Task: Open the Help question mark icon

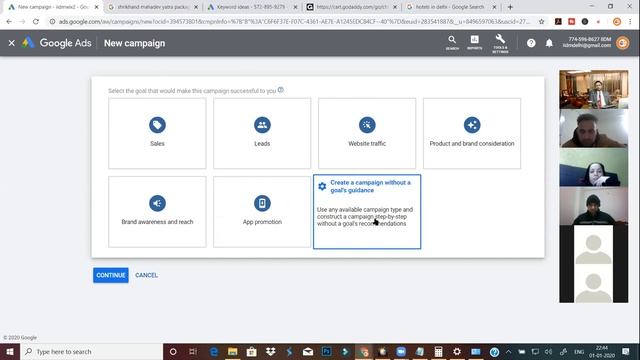Action: point(531,43)
